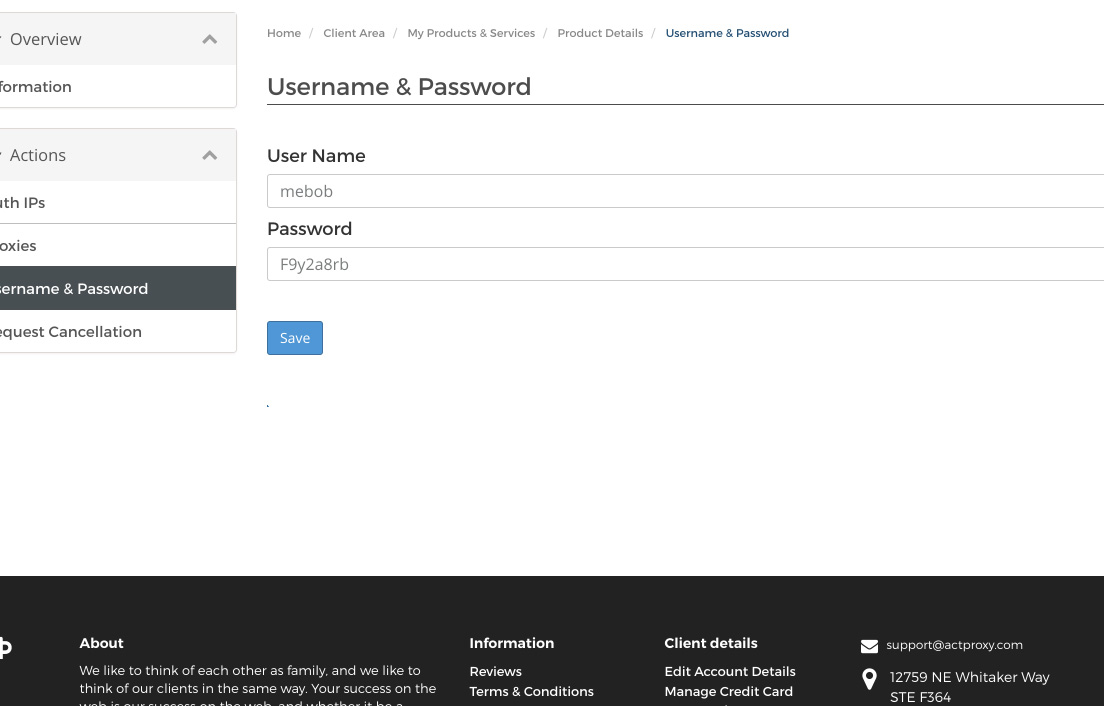The image size is (1104, 706).
Task: Click the envelope icon in footer
Action: pyautogui.click(x=869, y=646)
